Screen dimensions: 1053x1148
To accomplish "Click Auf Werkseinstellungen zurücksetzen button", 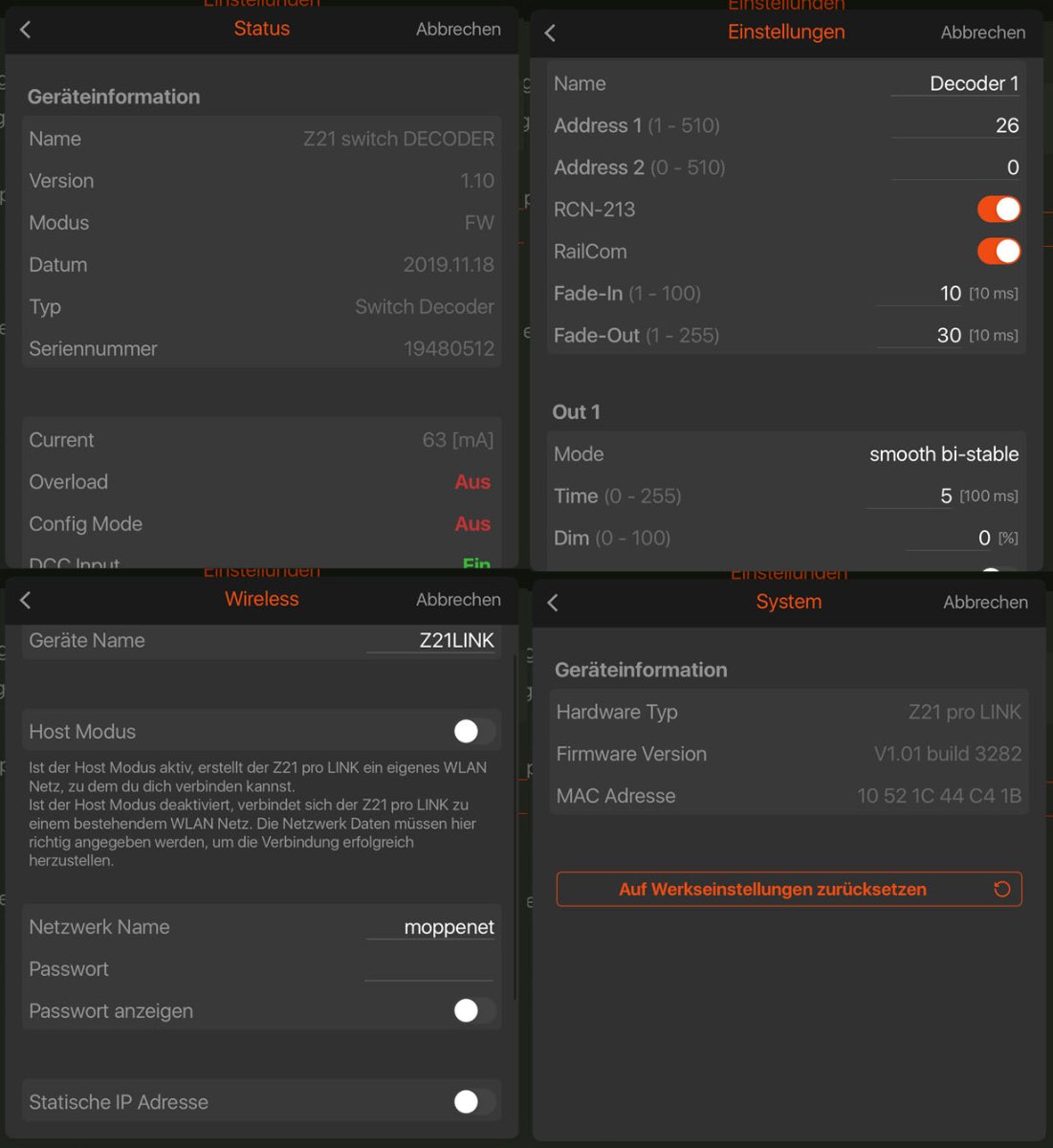I will tap(789, 889).
